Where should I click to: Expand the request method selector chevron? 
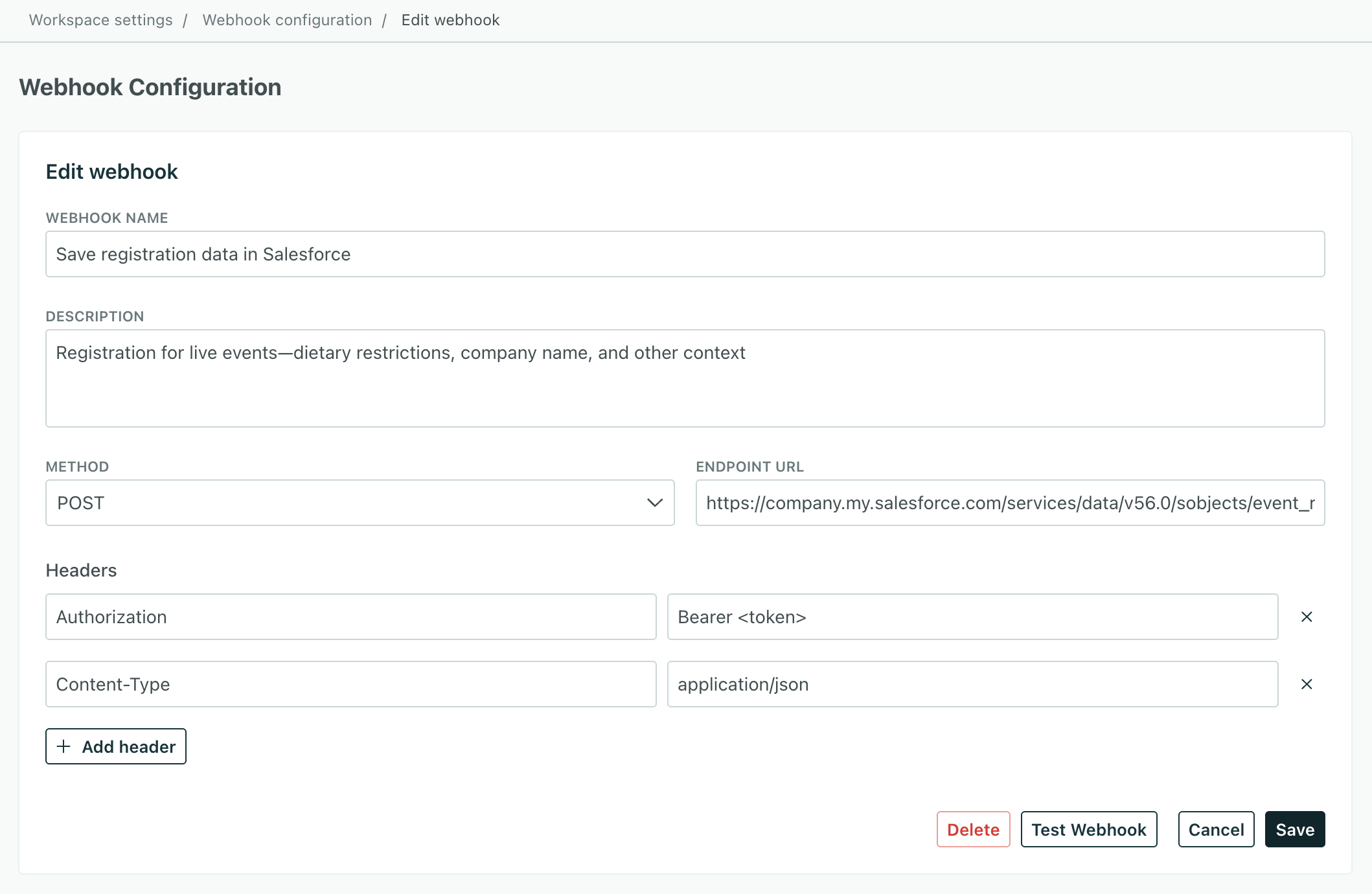tap(654, 503)
